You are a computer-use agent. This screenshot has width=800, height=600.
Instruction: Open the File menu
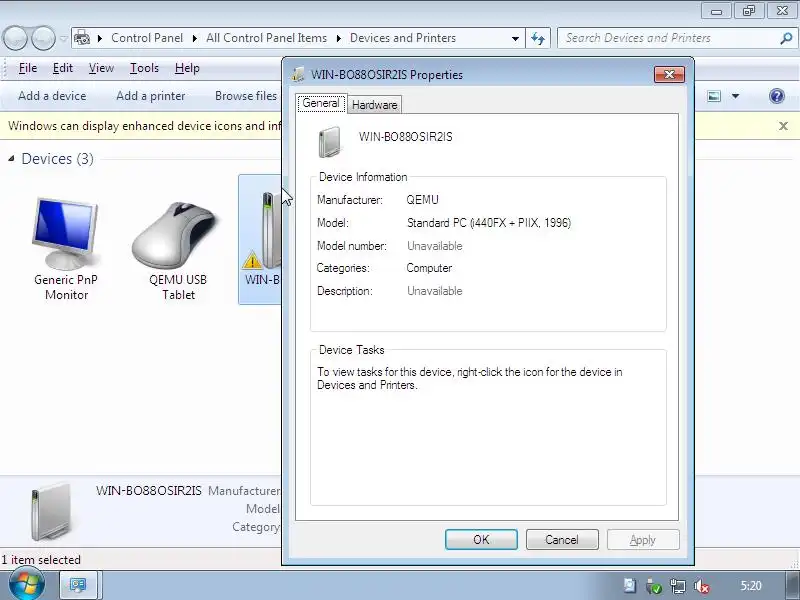(x=28, y=68)
